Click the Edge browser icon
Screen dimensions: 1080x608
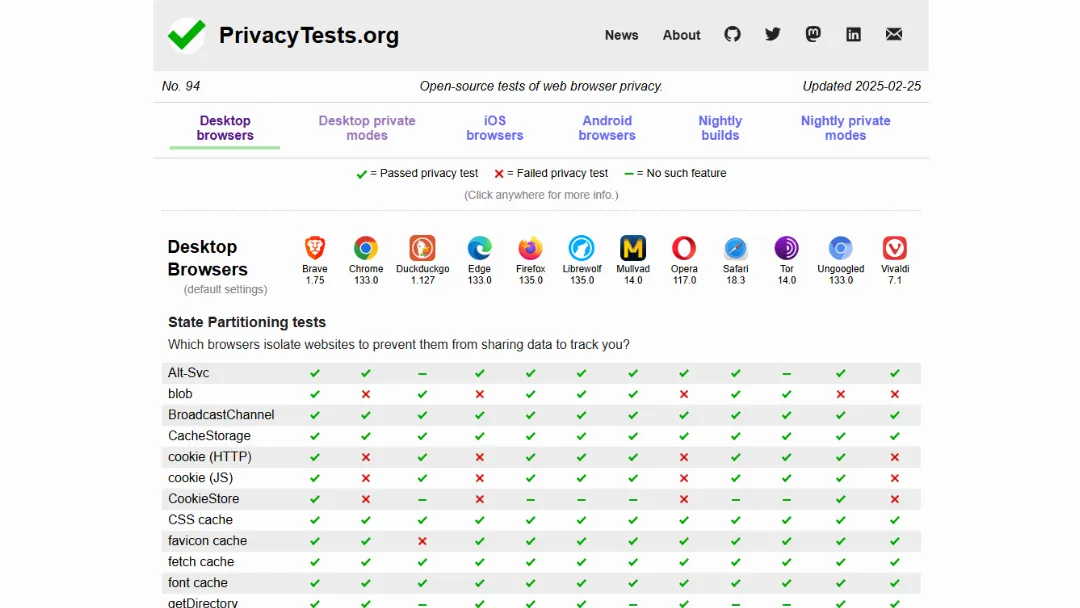tap(479, 248)
